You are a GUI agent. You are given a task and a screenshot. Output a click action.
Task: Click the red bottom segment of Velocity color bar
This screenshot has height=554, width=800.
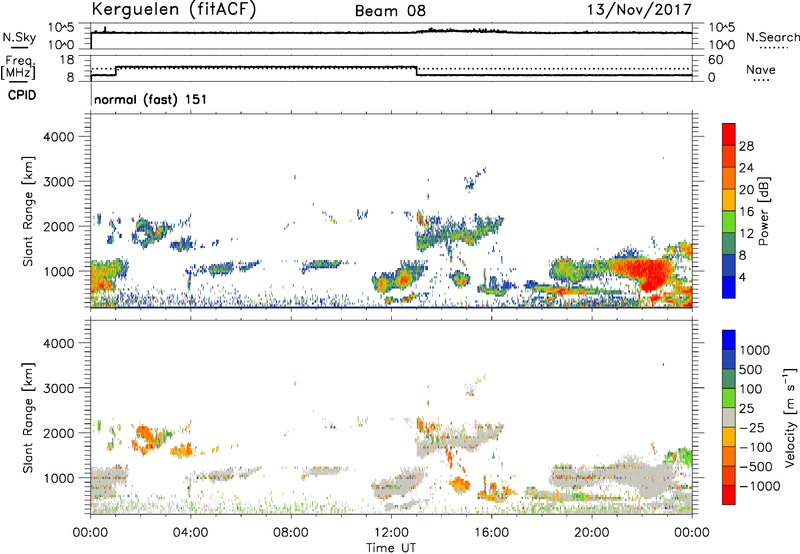[729, 495]
